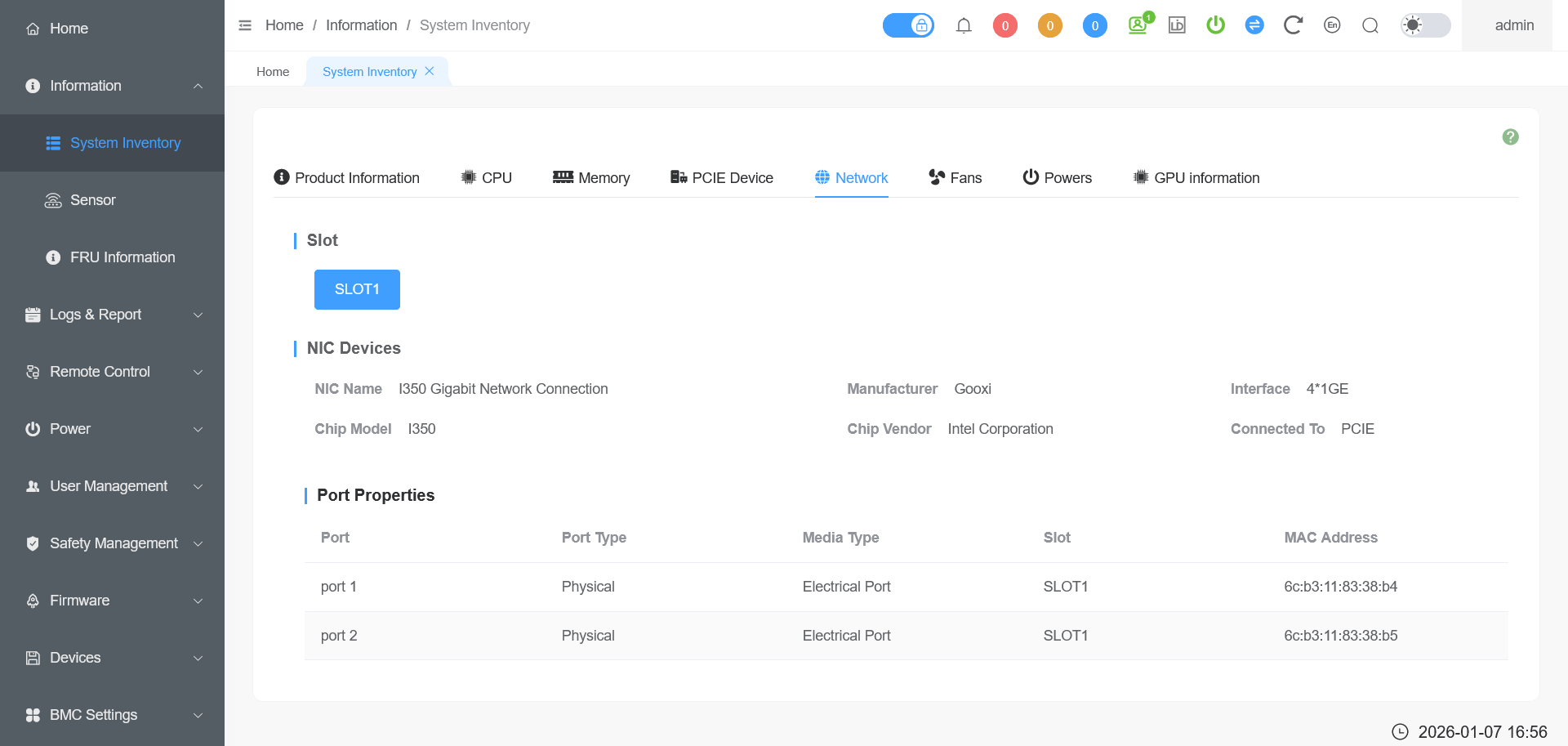Viewport: 1568px width, 746px height.
Task: Click the red critical alerts counter
Action: [1004, 25]
